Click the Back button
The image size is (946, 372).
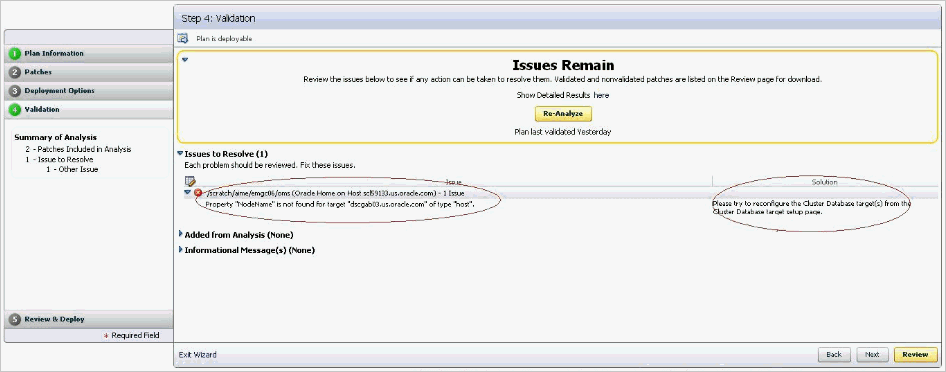(x=834, y=355)
